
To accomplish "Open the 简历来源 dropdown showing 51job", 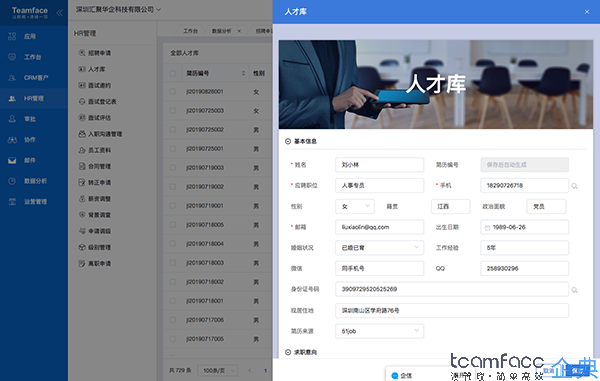I will pyautogui.click(x=380, y=331).
